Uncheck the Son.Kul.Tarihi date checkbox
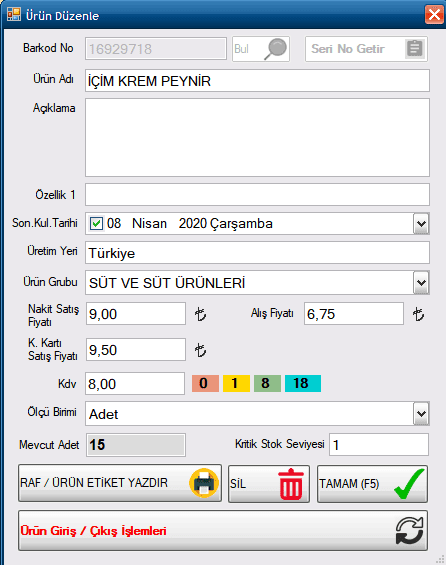 click(96, 223)
